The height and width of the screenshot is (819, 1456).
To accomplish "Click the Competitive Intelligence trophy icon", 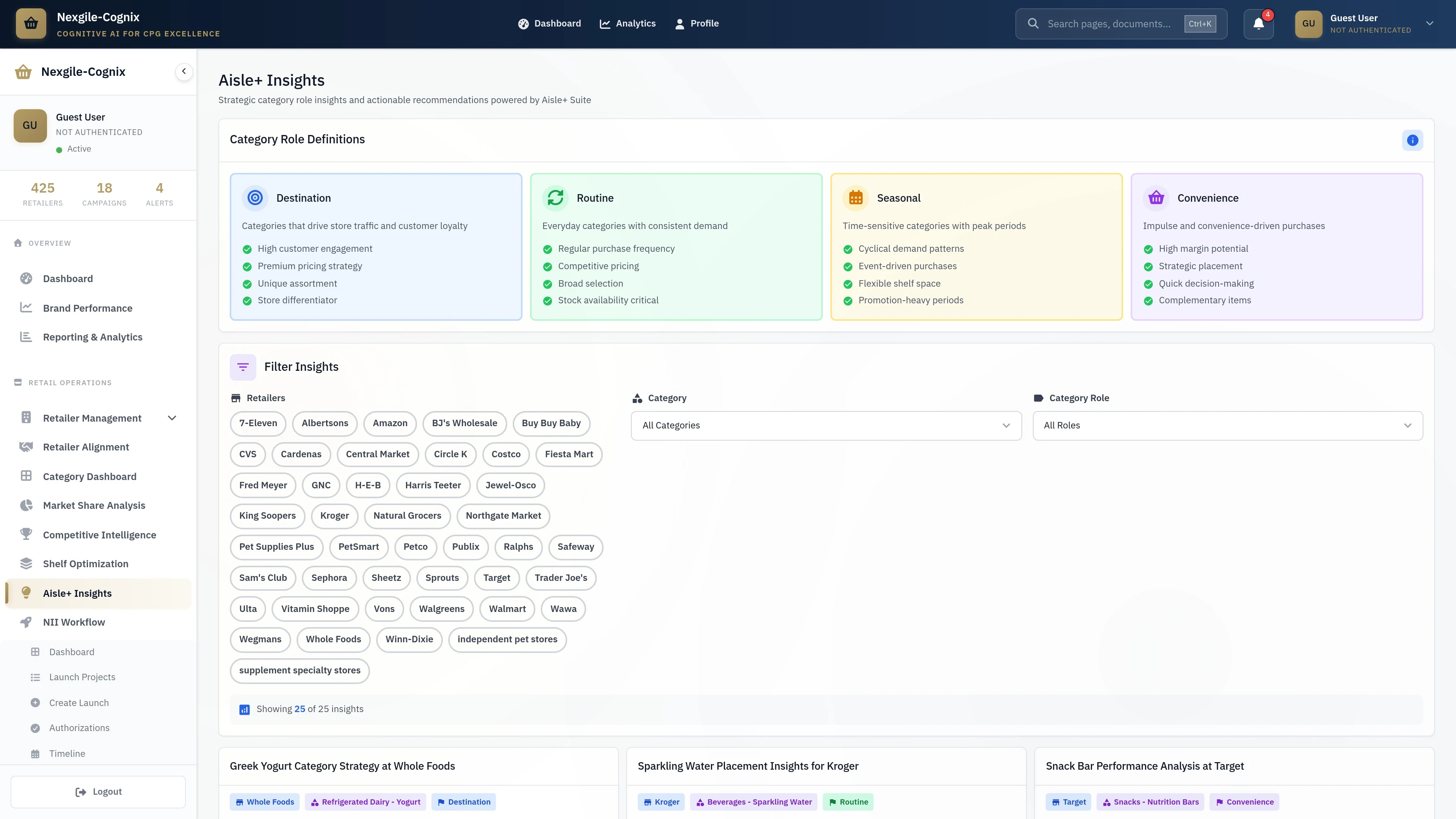I will click(26, 534).
